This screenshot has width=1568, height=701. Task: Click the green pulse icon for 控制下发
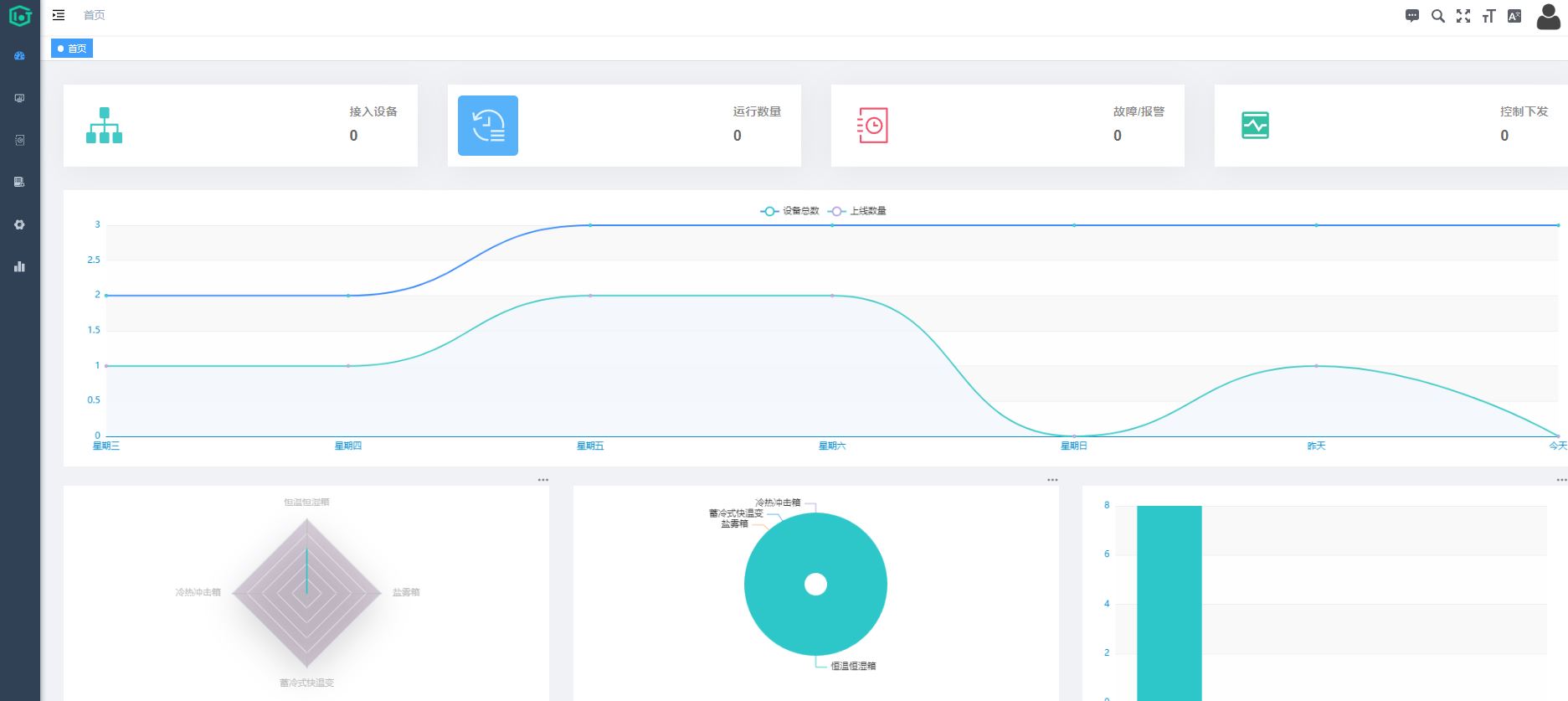pyautogui.click(x=1255, y=126)
